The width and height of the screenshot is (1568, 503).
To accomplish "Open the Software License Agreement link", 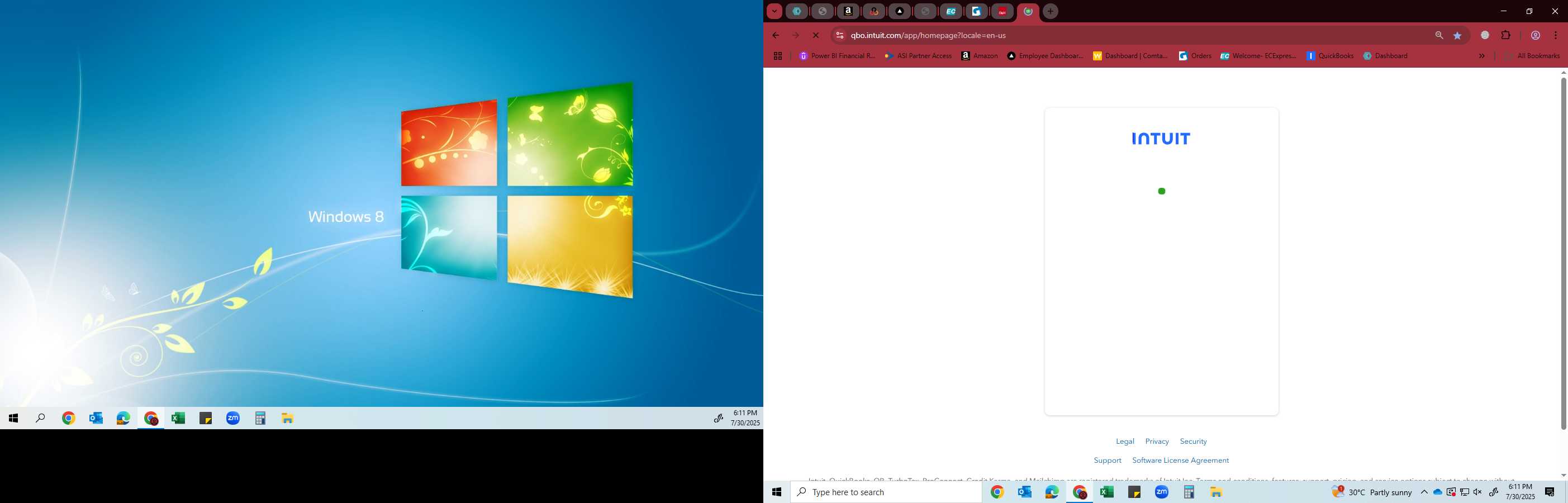I will point(1180,461).
